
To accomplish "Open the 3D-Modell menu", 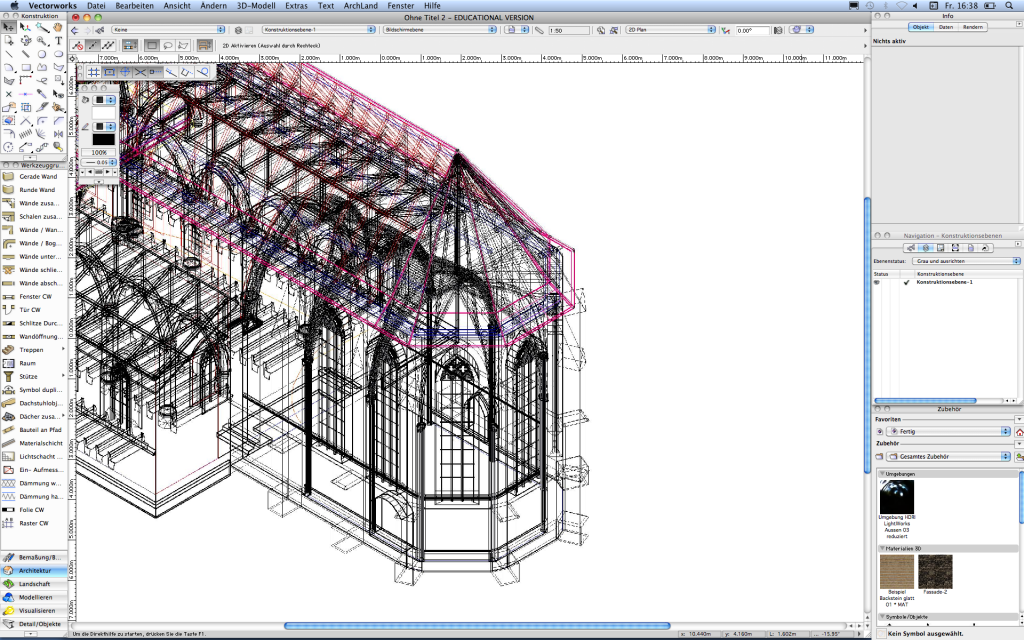I will [256, 5].
